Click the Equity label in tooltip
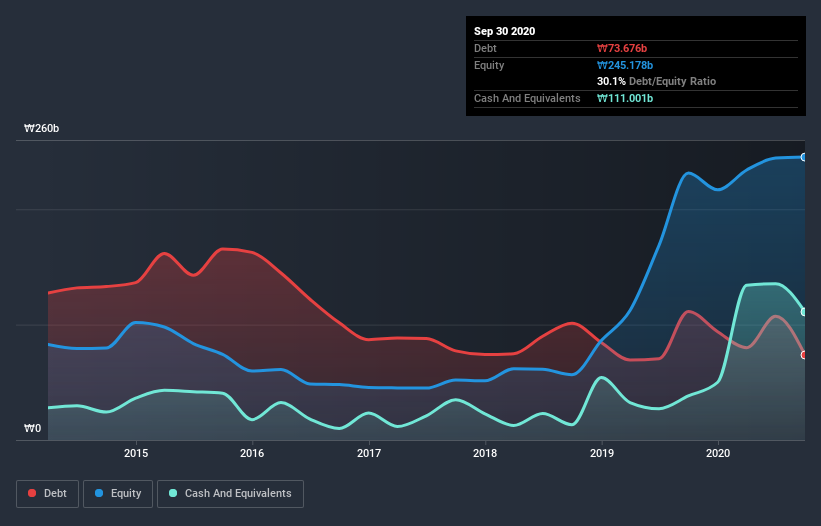 click(489, 65)
